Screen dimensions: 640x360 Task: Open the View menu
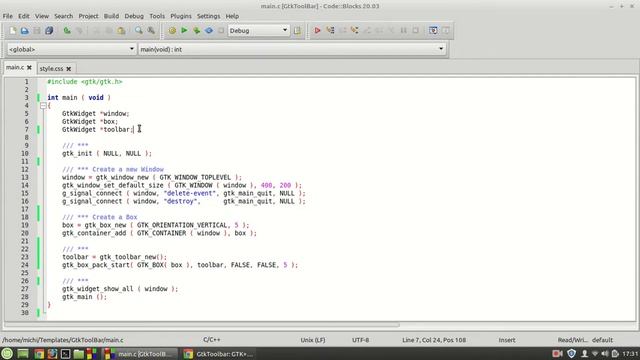(42, 16)
